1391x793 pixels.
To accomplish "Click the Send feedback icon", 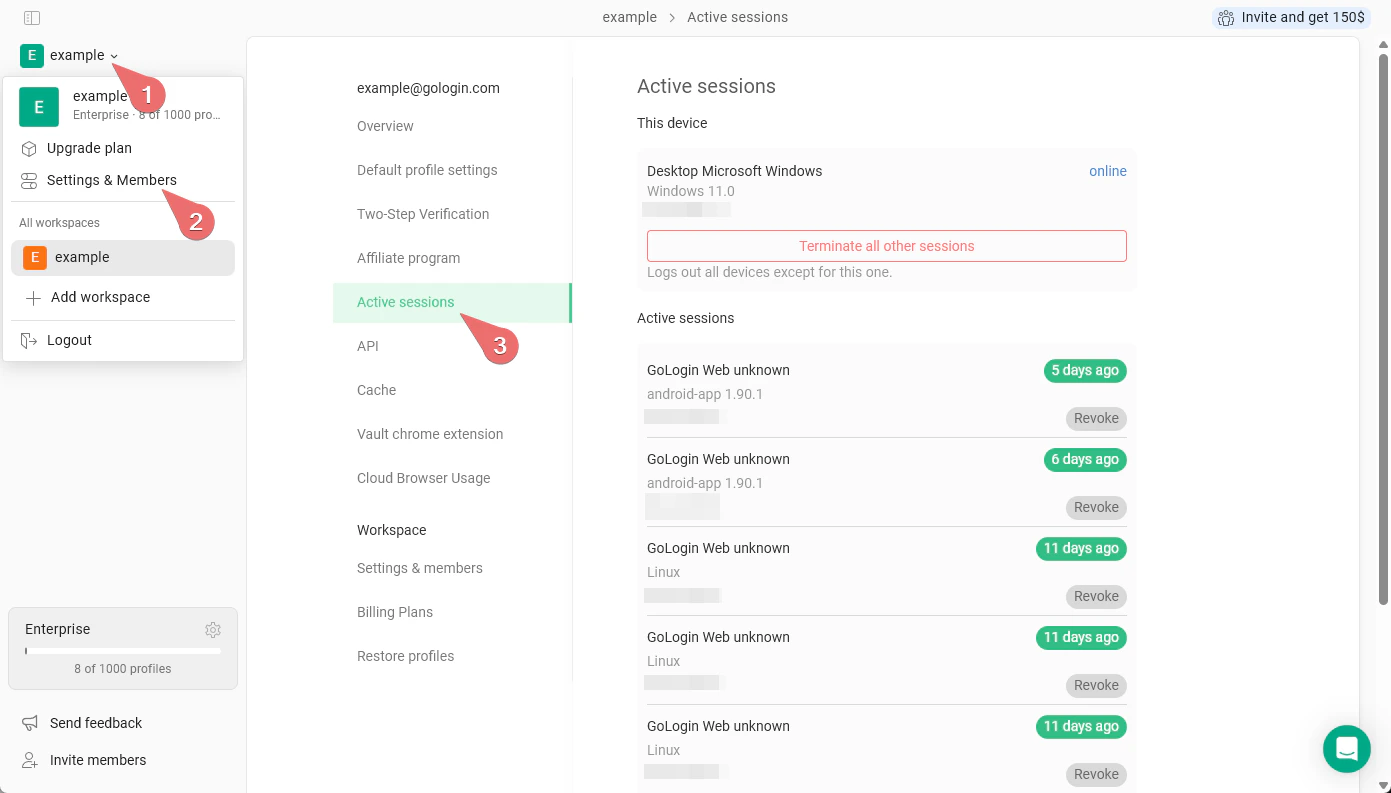I will point(29,723).
